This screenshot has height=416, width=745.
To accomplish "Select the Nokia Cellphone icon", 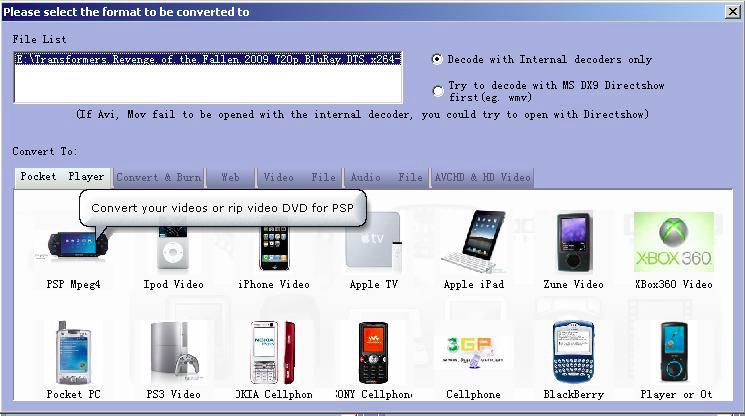I will click(273, 352).
